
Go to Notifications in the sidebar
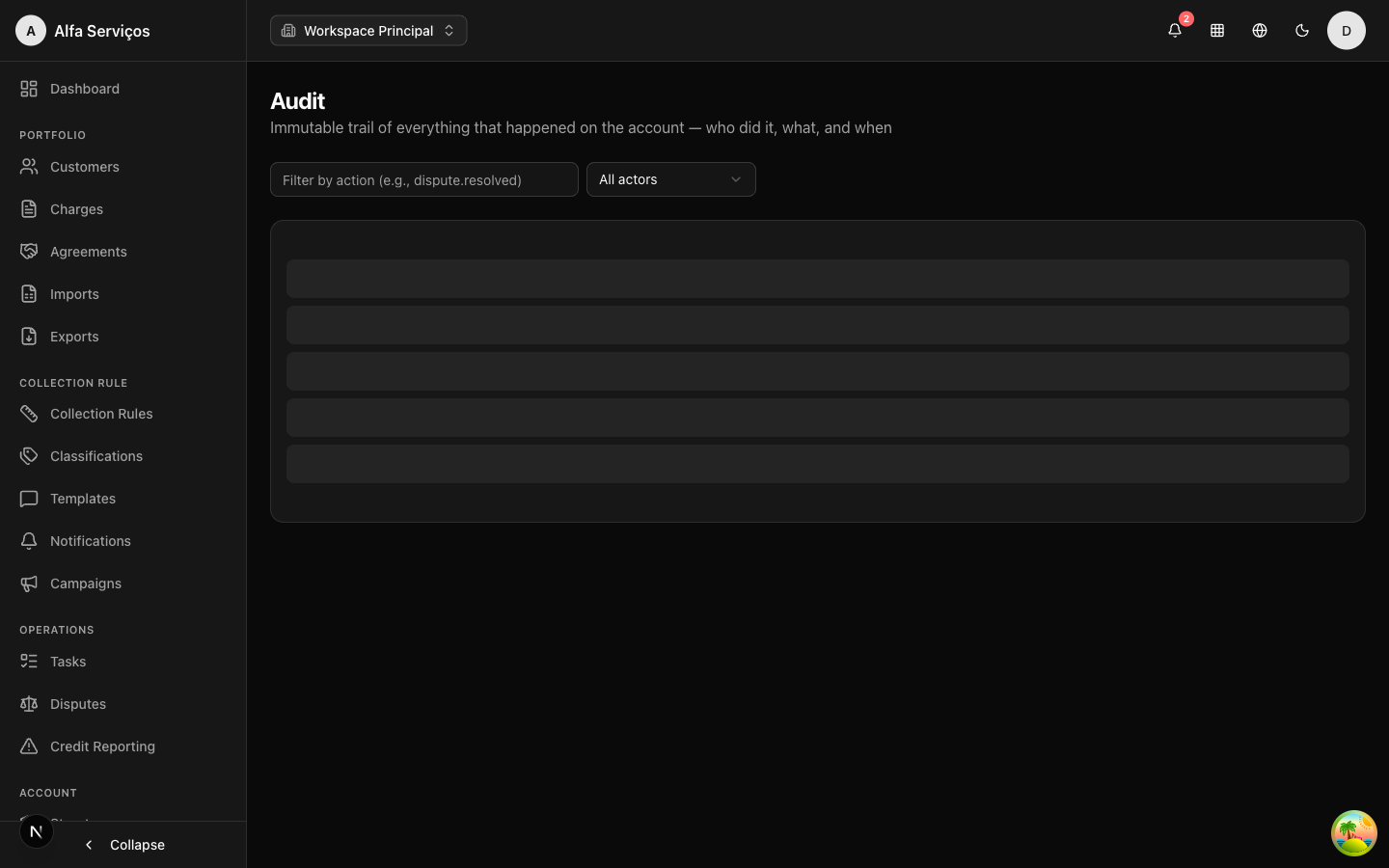tap(123, 541)
